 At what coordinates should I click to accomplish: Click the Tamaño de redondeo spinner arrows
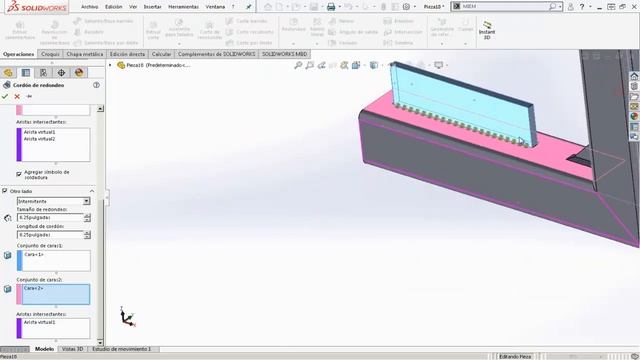87,218
